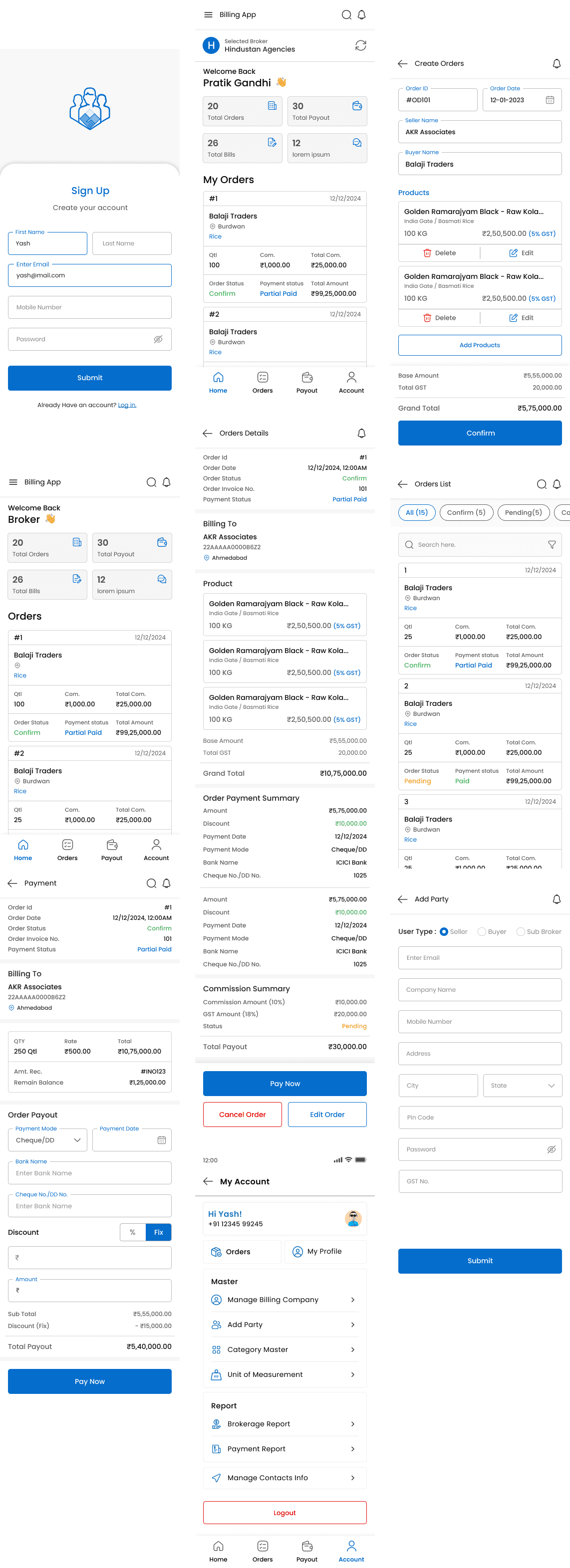Go back from Add Party screen
The image size is (570, 1568).
(x=402, y=899)
